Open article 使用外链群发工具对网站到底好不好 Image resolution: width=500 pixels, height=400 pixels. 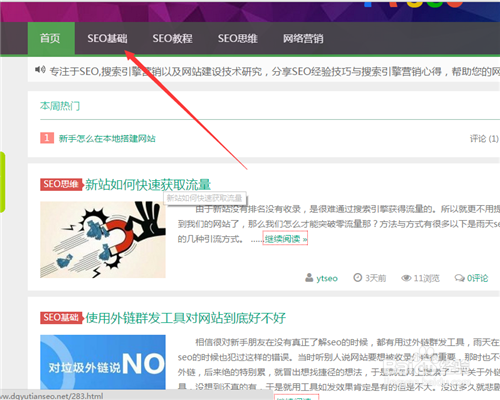[185, 318]
